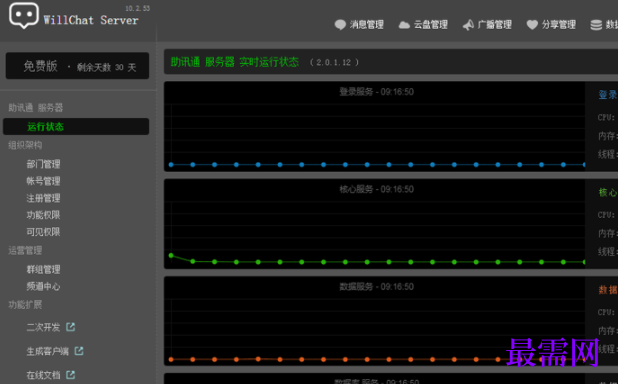Click the WillChat Server logo icon

point(24,15)
